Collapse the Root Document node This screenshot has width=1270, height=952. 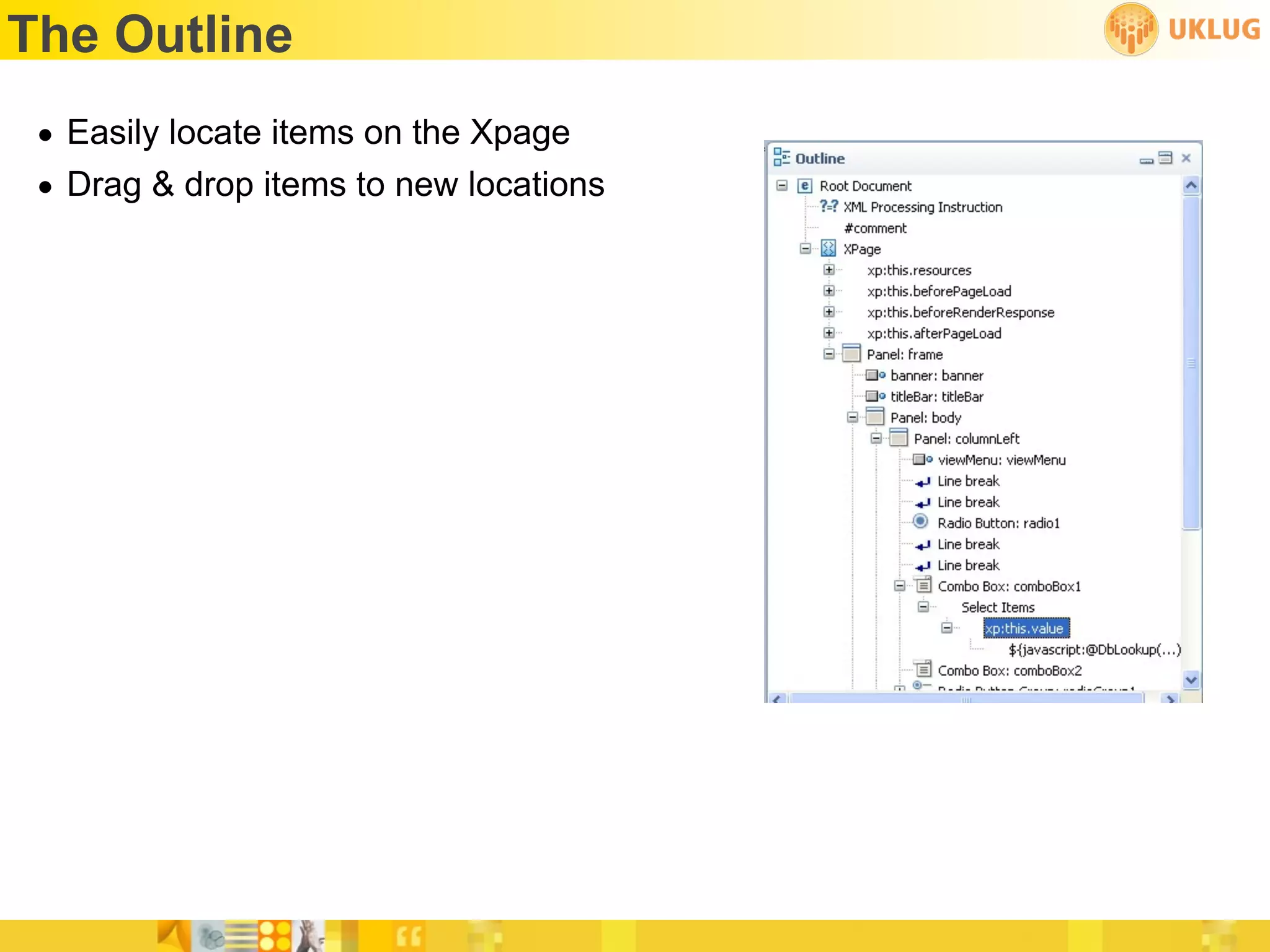(782, 185)
